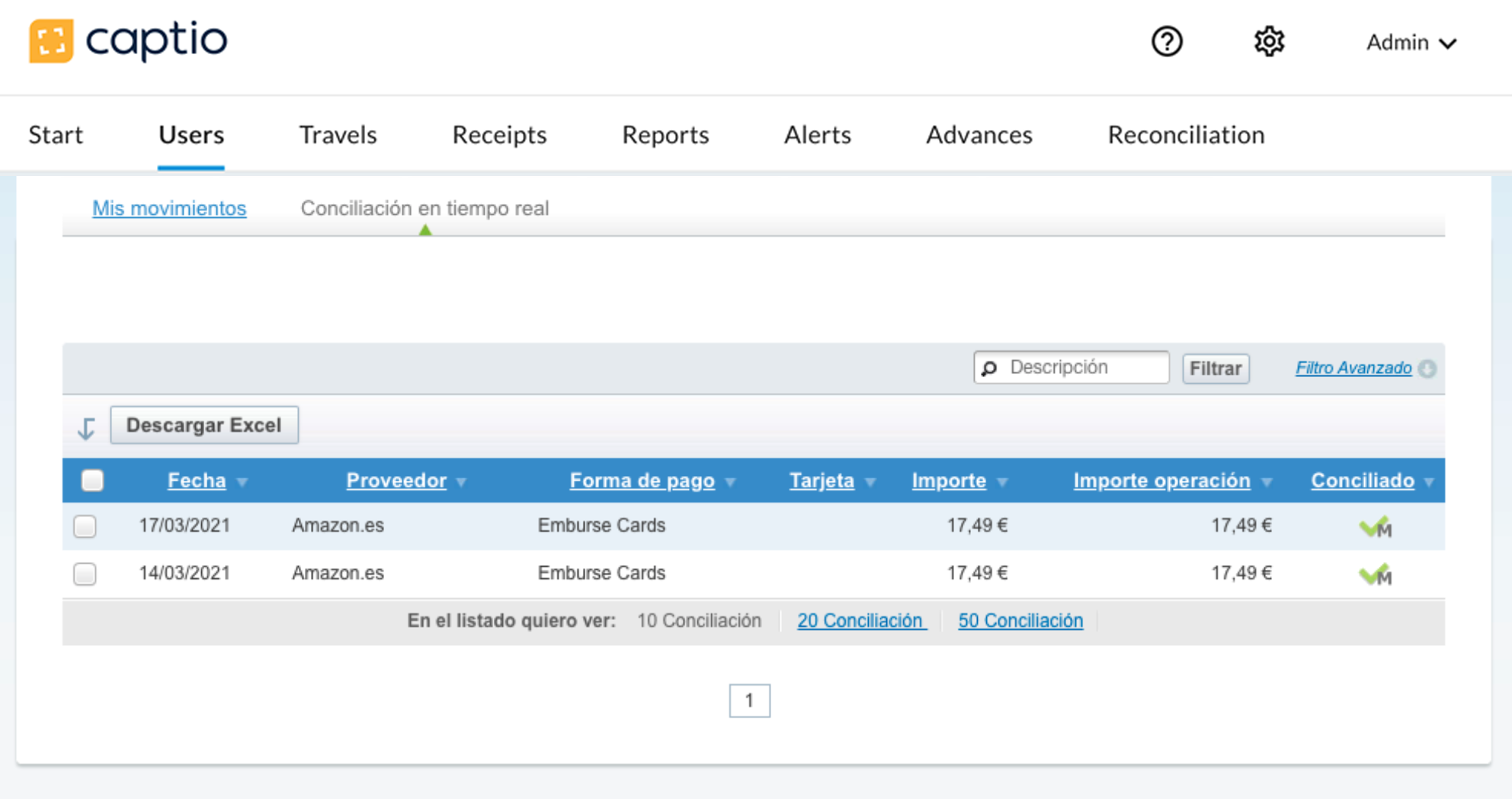This screenshot has height=799, width=1512.
Task: Show 50 Conciliación per page
Action: 1020,621
